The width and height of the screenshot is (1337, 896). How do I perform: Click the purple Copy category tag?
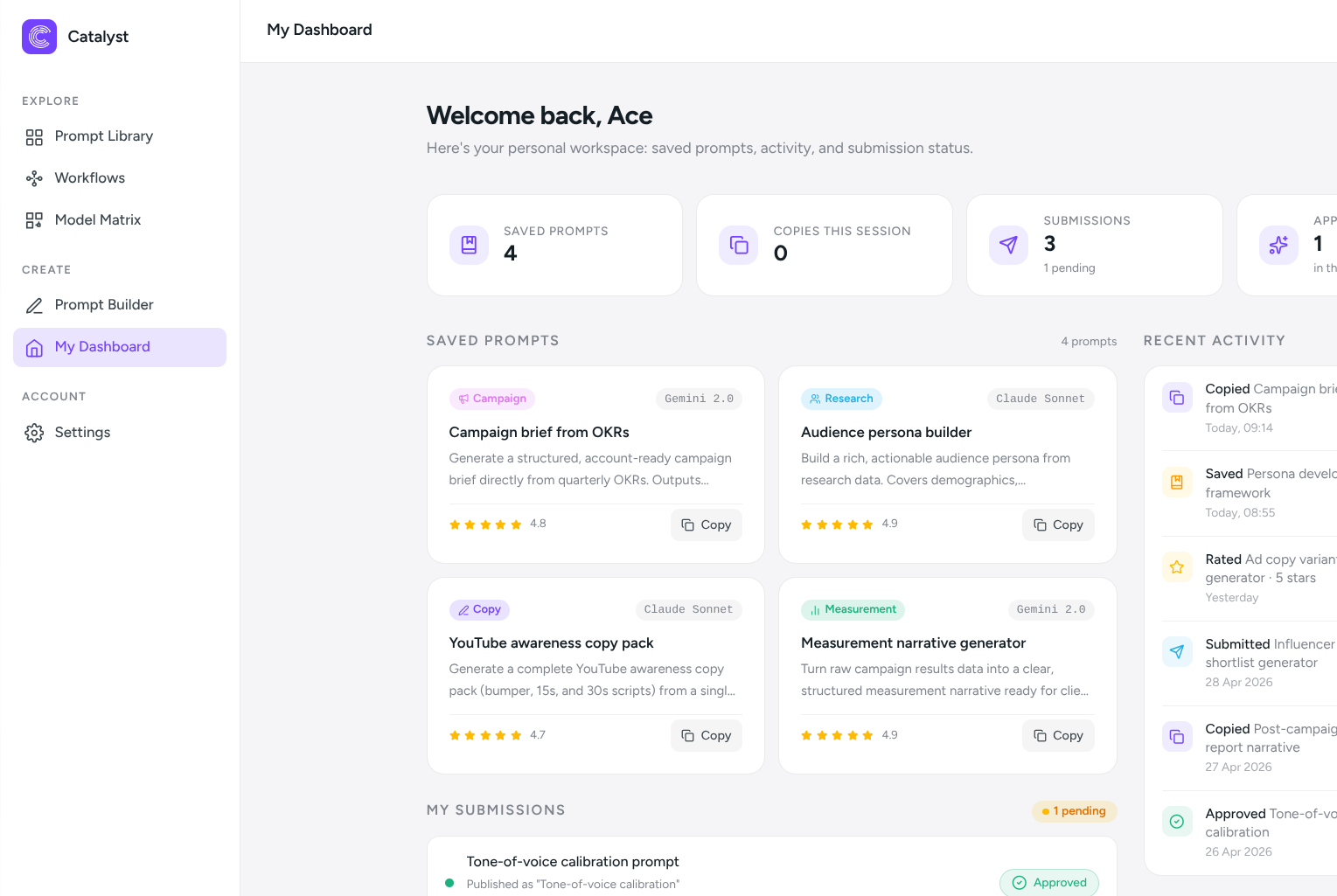pyautogui.click(x=480, y=609)
